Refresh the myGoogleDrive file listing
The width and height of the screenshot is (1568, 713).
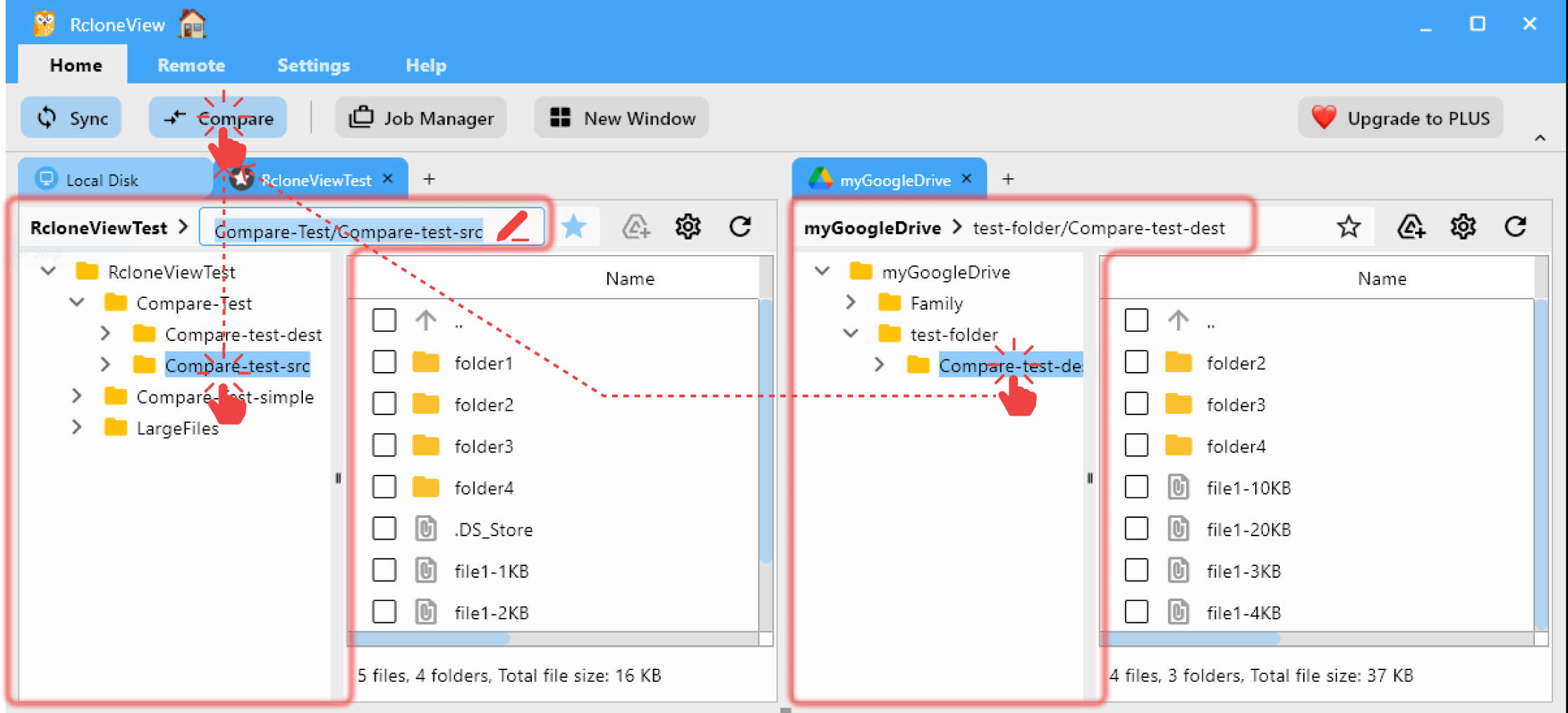1516,226
